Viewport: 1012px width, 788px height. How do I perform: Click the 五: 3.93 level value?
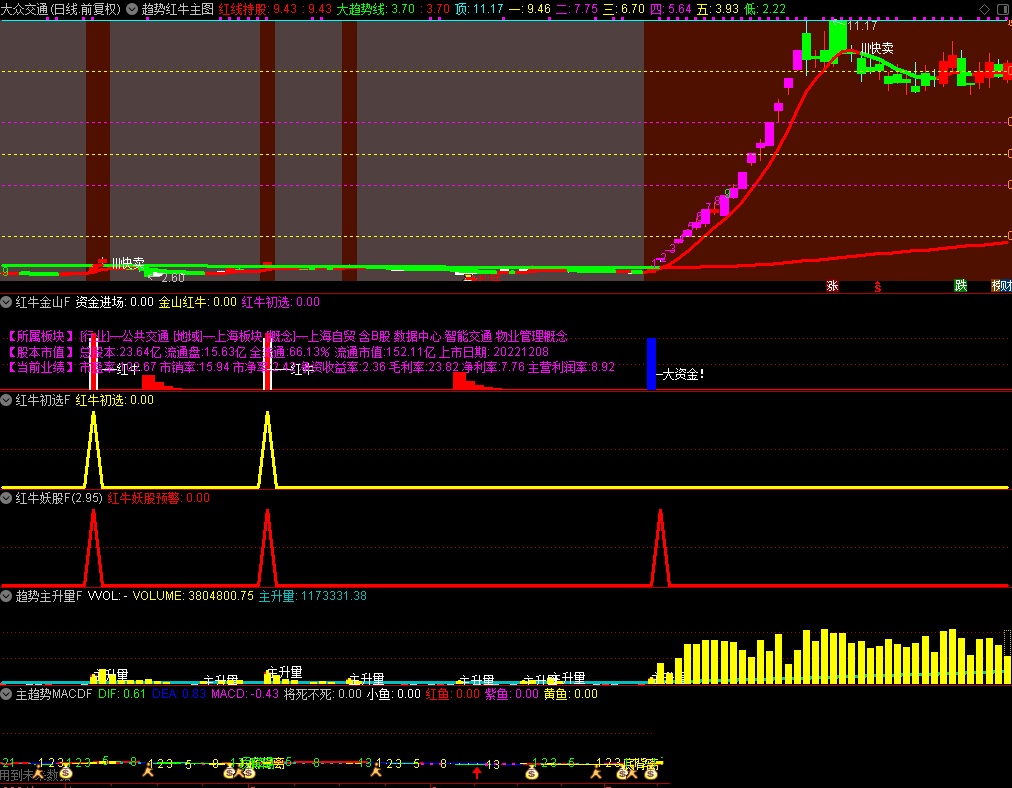click(x=718, y=9)
